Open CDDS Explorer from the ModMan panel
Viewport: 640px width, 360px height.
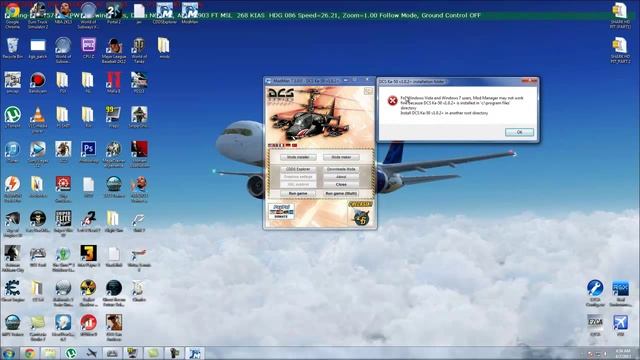coord(298,169)
